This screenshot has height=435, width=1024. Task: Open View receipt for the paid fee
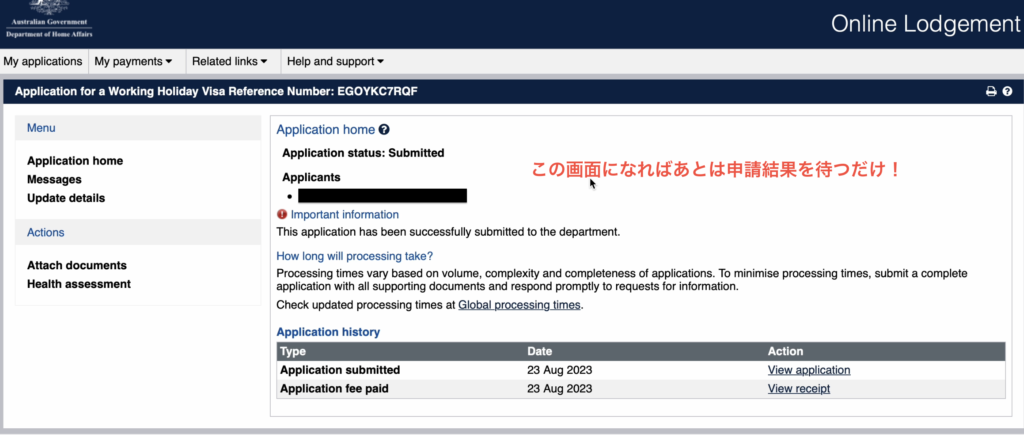tap(798, 389)
